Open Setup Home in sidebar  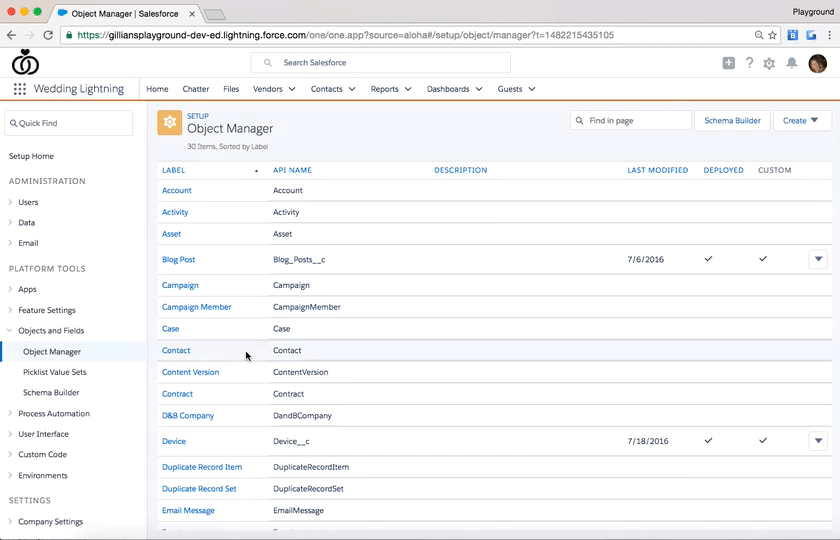(x=31, y=156)
